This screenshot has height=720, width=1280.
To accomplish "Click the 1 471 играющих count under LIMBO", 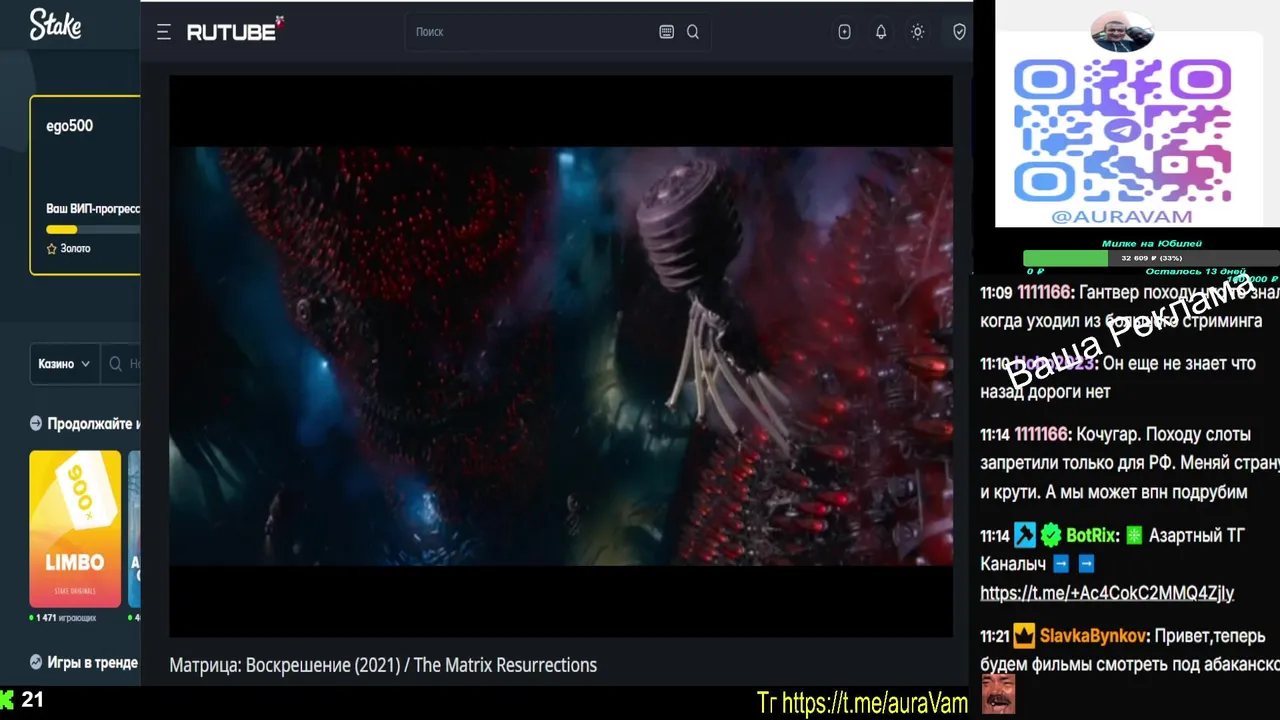I will click(x=65, y=618).
